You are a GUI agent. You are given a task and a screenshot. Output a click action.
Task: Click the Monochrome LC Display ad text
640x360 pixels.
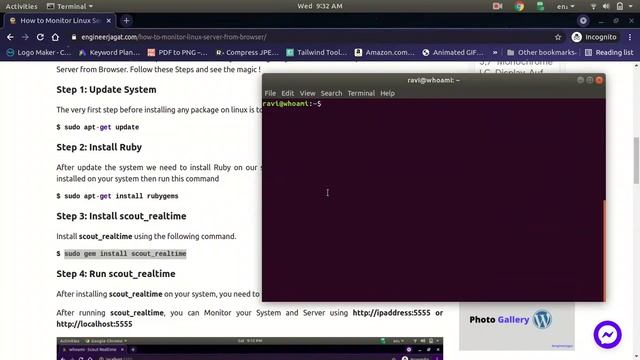[516, 68]
